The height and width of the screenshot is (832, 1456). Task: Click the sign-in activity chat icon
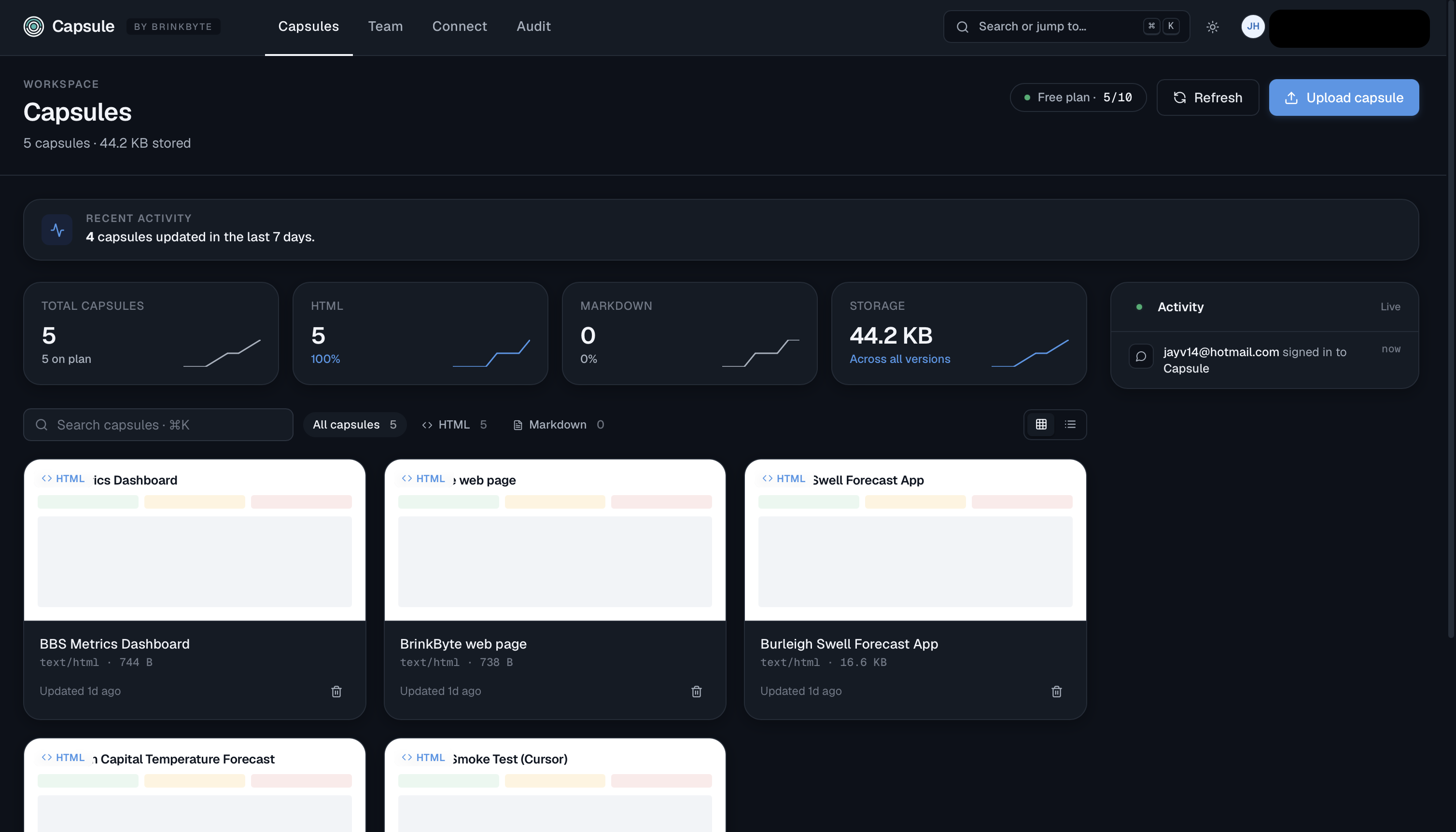[1141, 357]
